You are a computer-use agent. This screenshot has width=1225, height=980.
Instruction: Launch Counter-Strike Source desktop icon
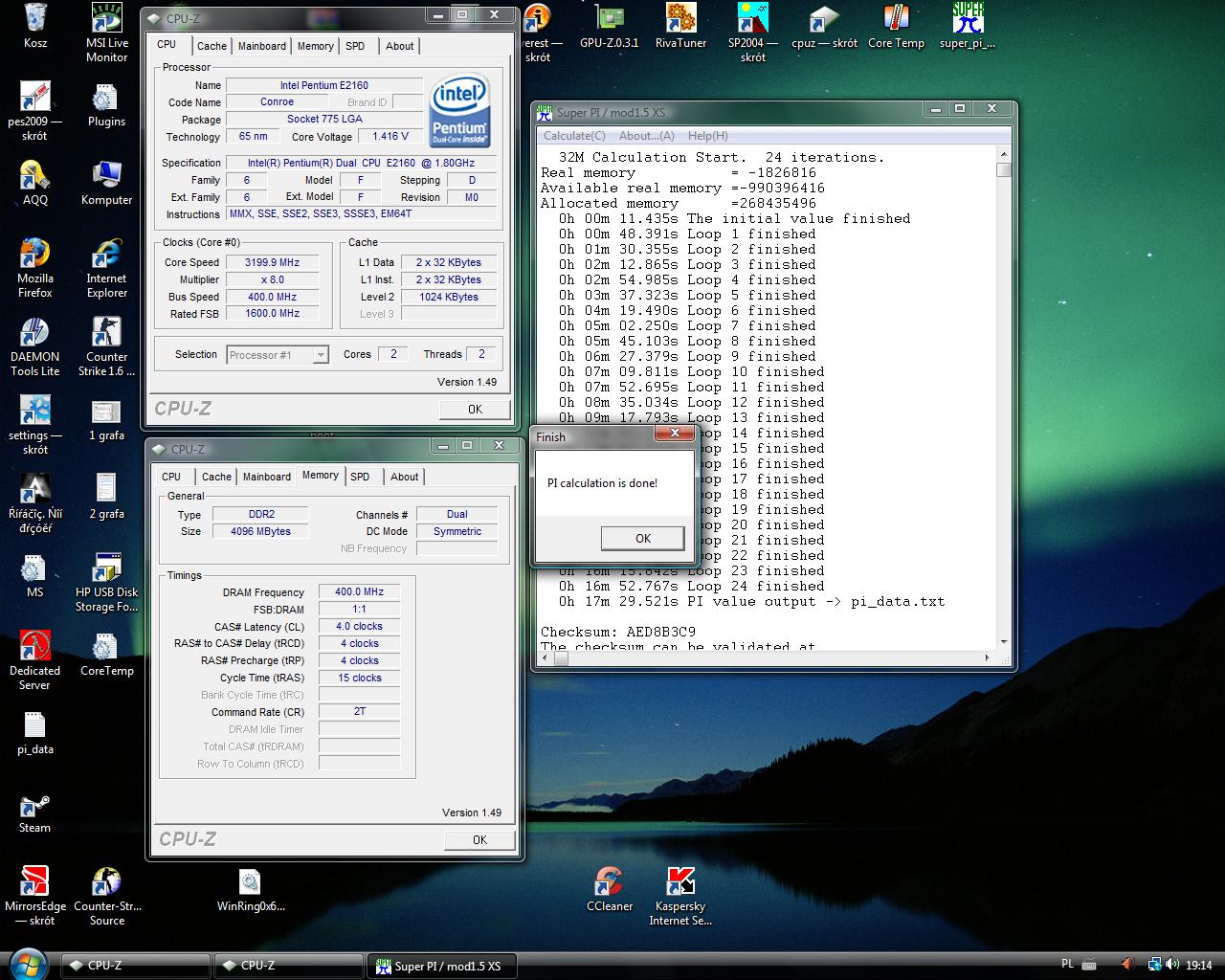107,896
